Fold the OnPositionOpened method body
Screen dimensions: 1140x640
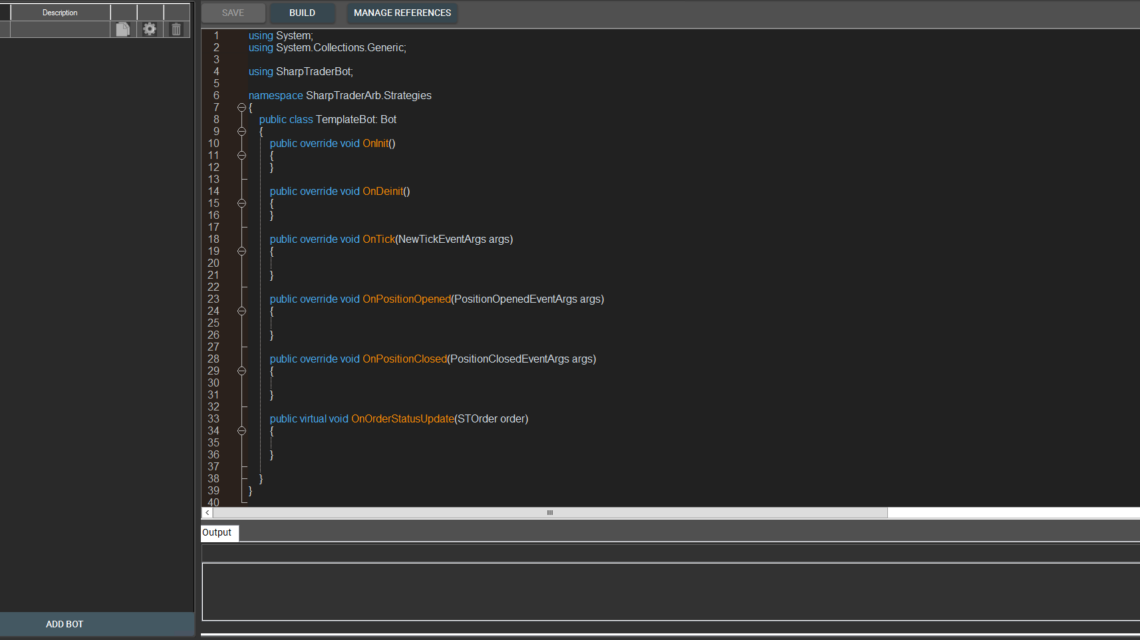[241, 311]
